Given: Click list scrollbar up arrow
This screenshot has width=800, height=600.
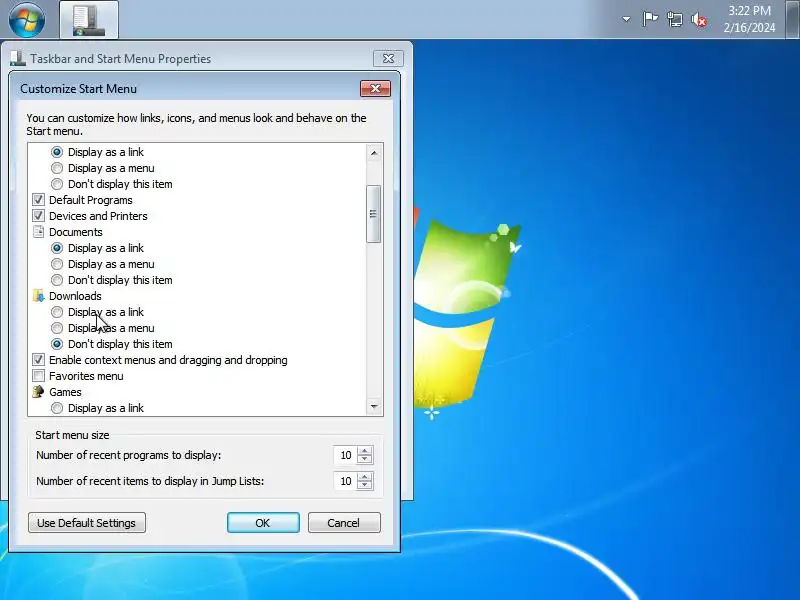Looking at the screenshot, I should tap(374, 153).
